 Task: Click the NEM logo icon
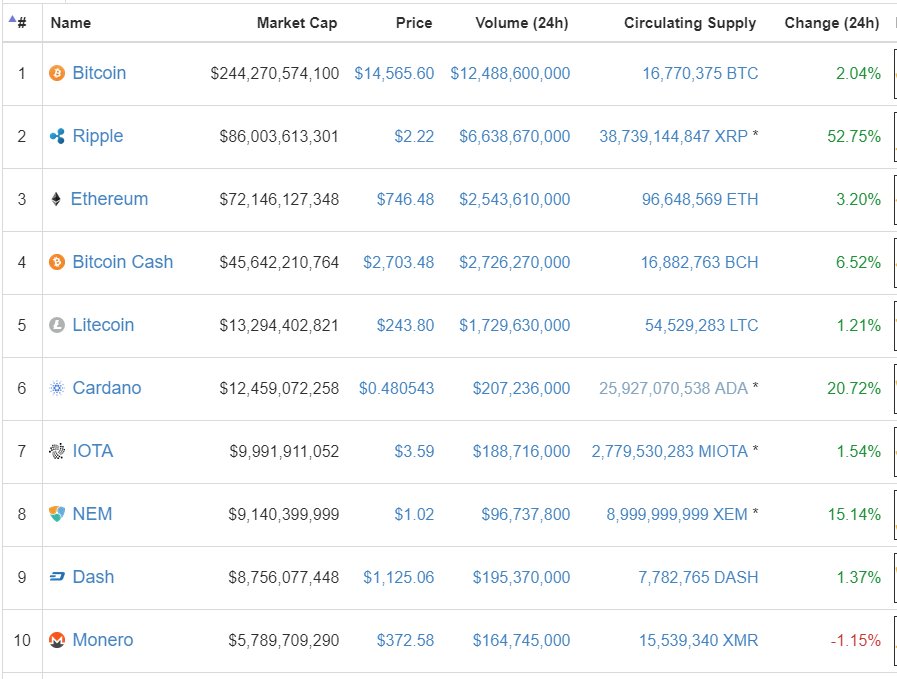(x=57, y=514)
